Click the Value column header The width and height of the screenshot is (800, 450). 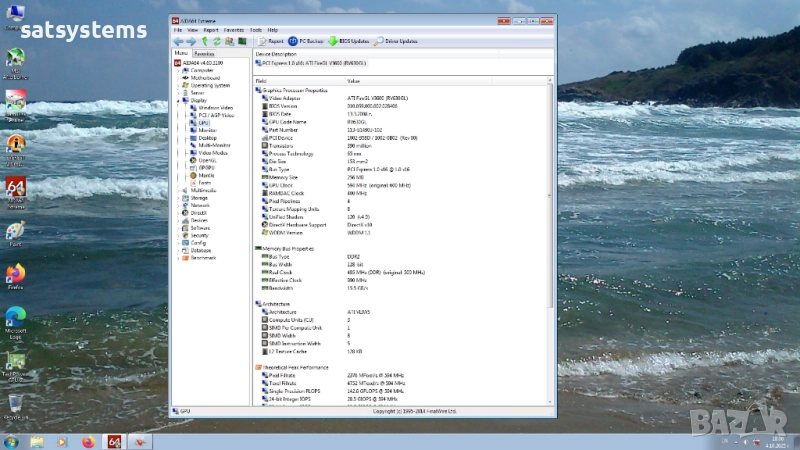point(354,80)
